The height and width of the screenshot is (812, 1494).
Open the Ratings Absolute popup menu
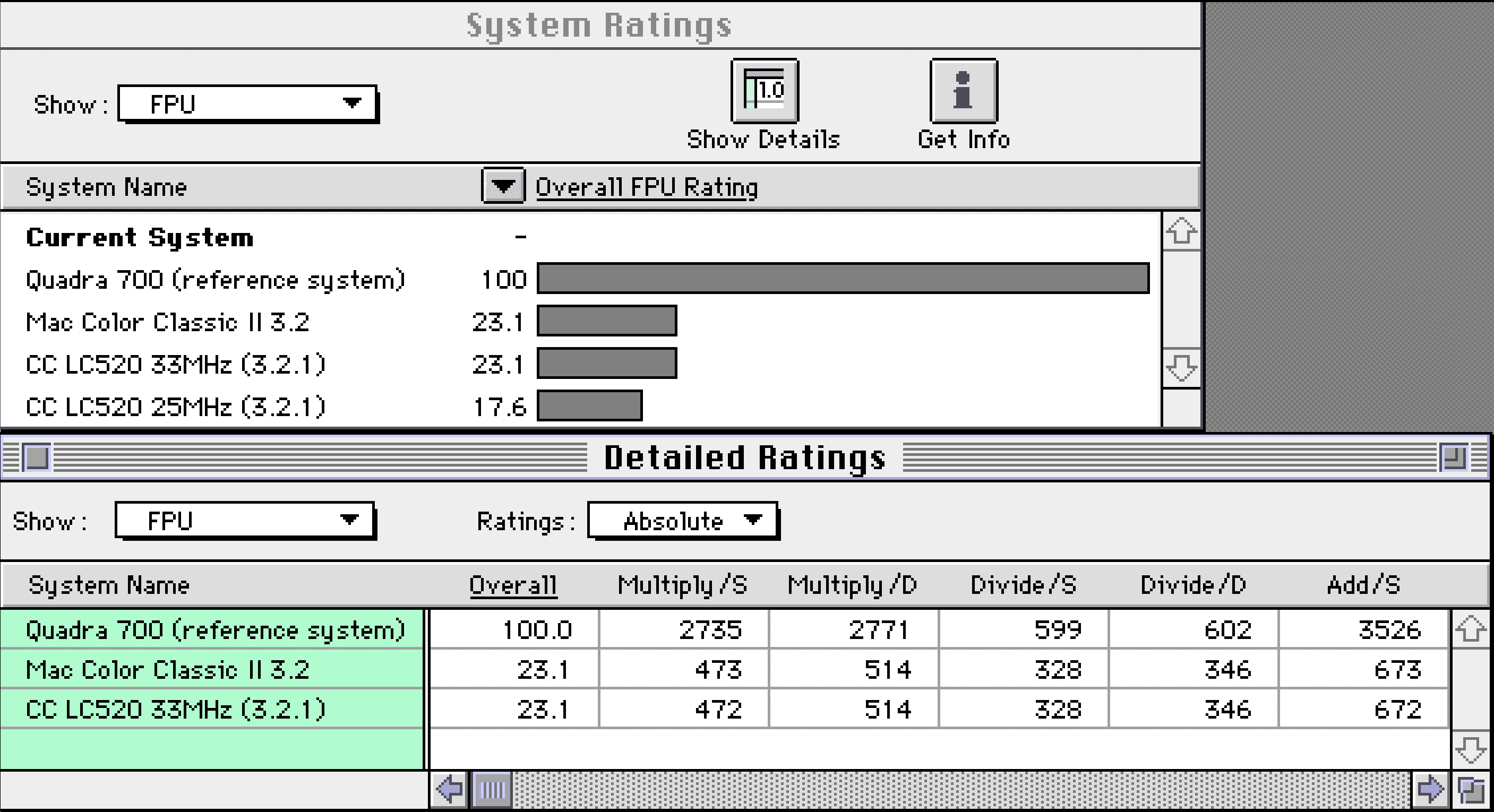pyautogui.click(x=683, y=521)
